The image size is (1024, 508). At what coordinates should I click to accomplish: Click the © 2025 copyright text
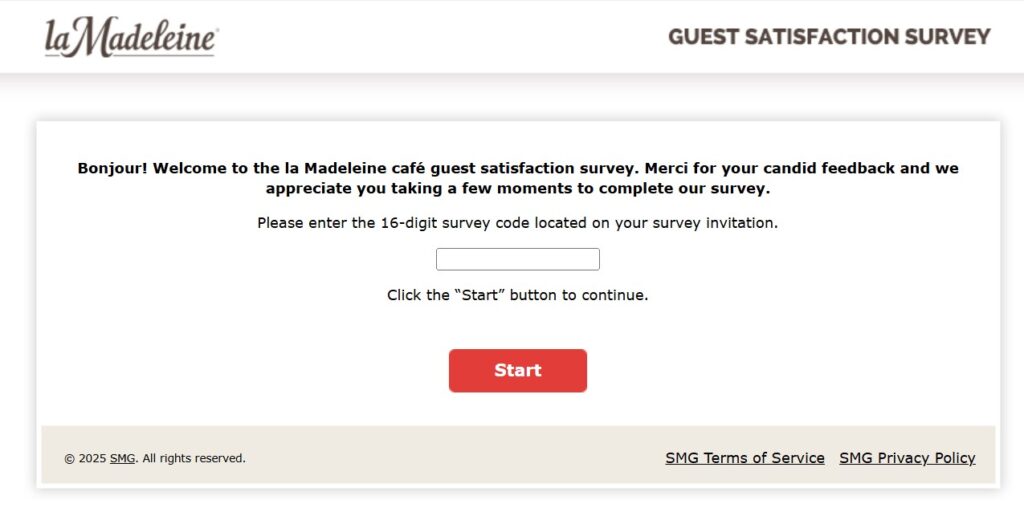[x=85, y=459]
